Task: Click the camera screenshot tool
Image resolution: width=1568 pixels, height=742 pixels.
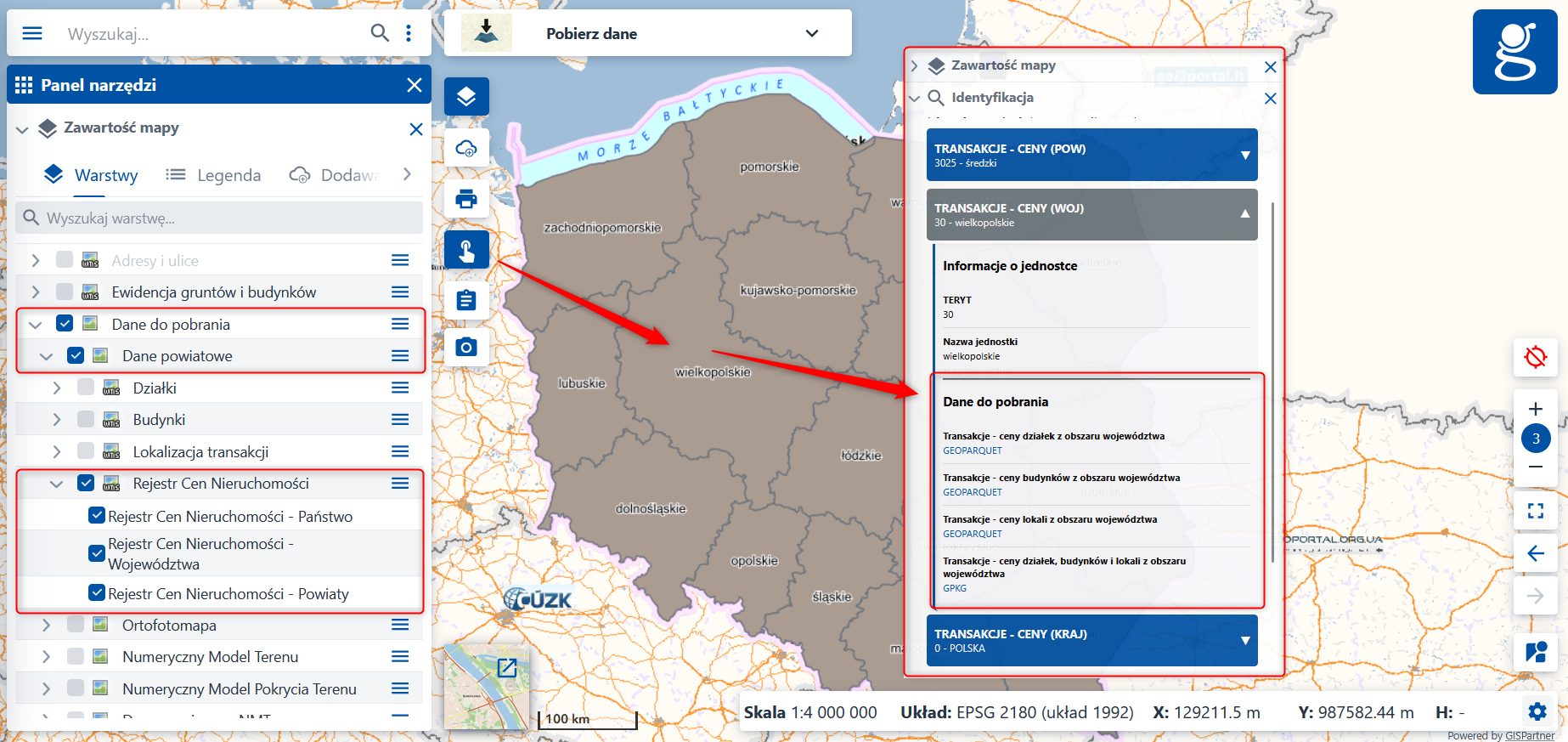Action: (466, 348)
